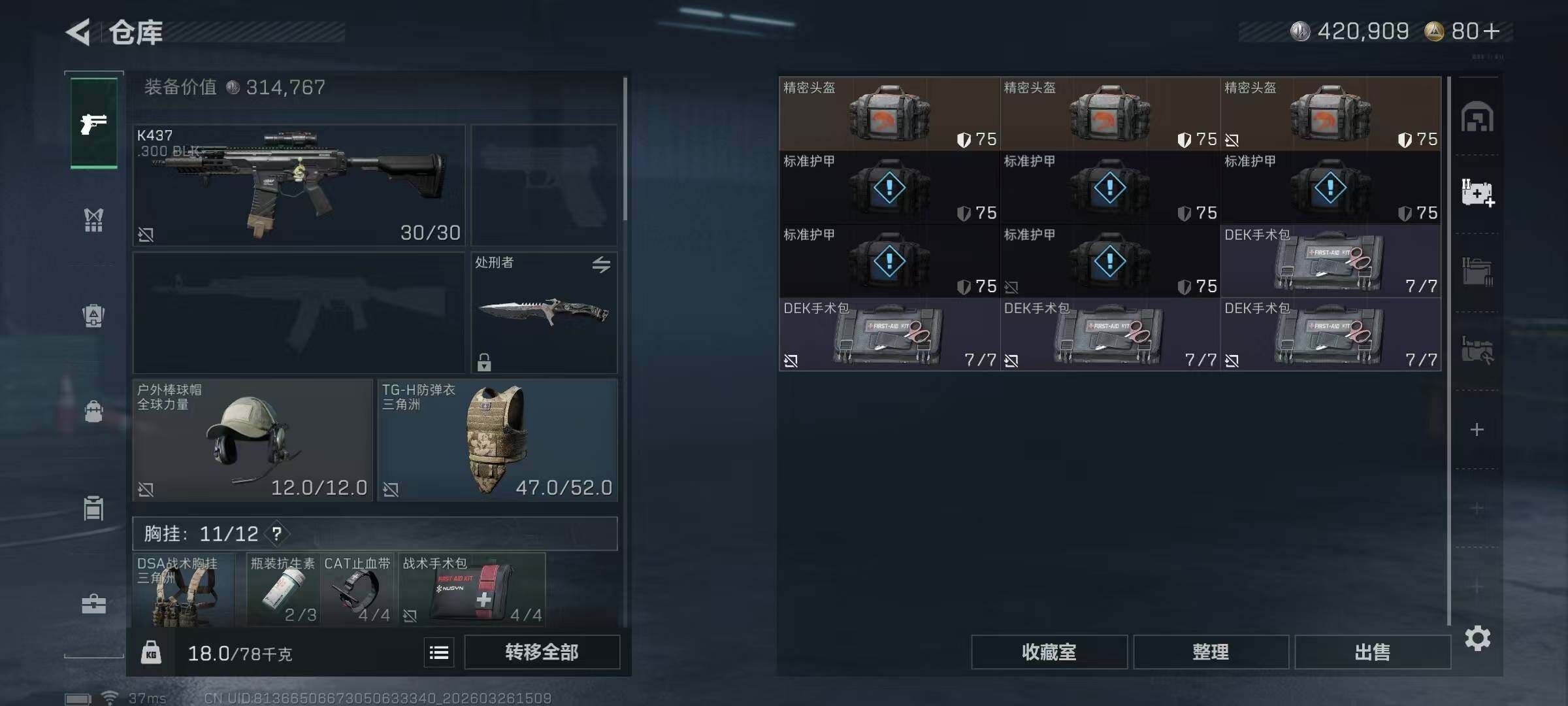The height and width of the screenshot is (706, 1568).
Task: Click the 出售 sell button
Action: pyautogui.click(x=1373, y=652)
